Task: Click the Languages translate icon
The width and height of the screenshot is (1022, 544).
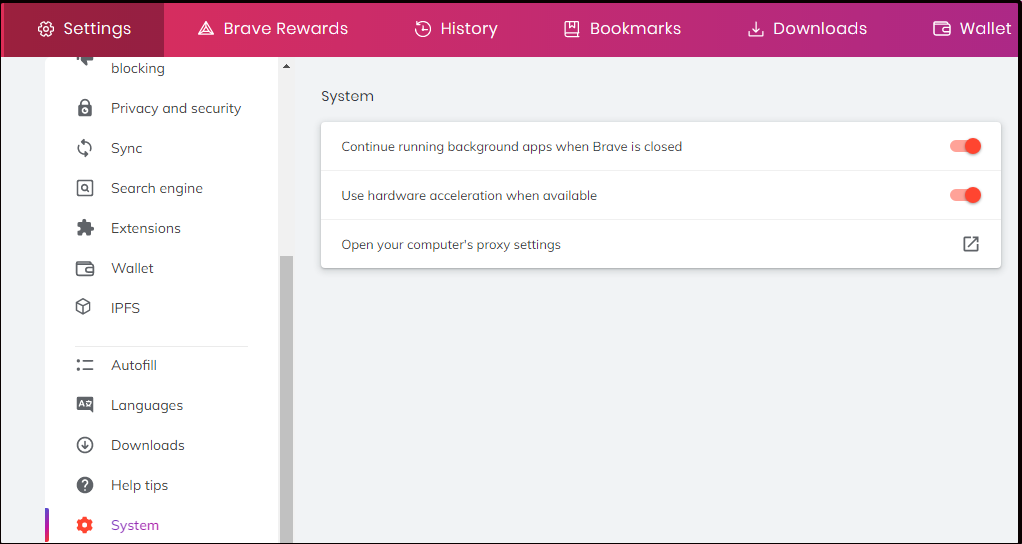Action: (x=85, y=405)
